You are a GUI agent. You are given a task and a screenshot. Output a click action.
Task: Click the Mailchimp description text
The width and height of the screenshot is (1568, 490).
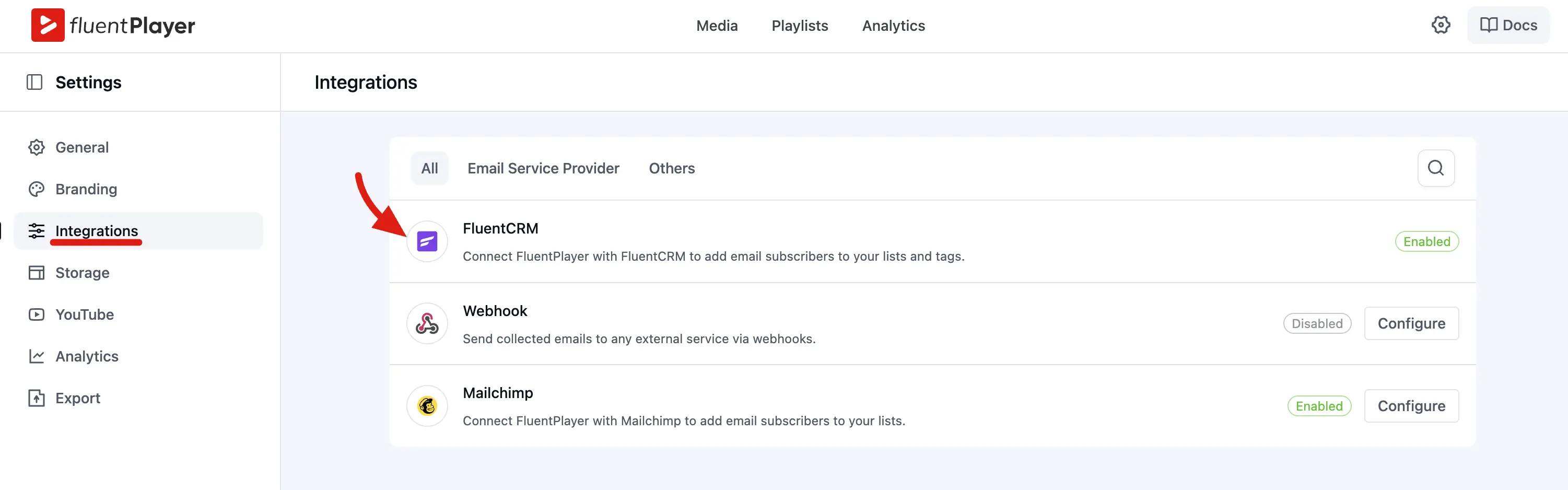click(x=684, y=421)
